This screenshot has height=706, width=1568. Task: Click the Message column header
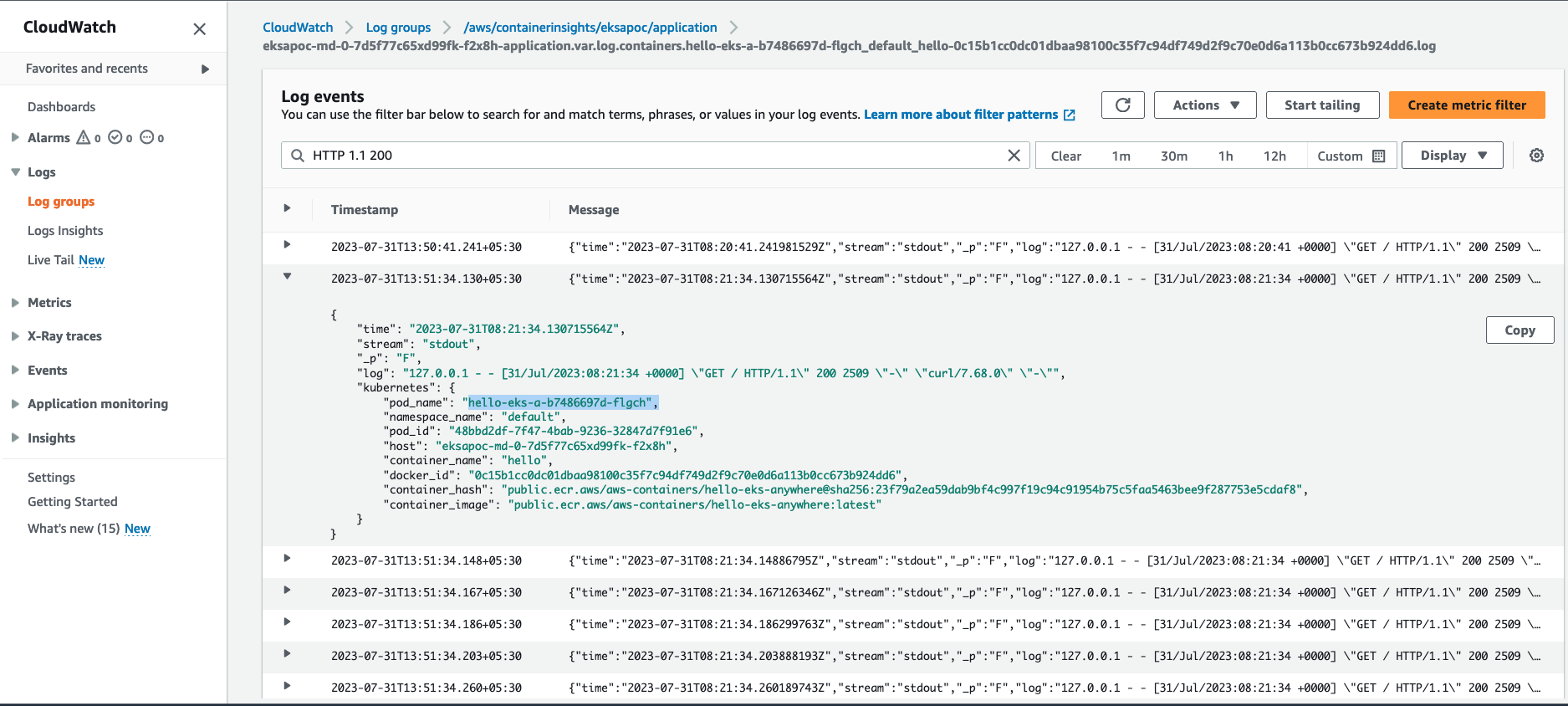tap(594, 210)
